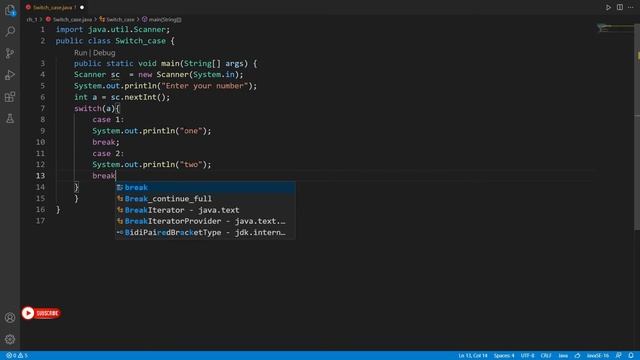Viewport: 640px width, 360px height.
Task: Open the Source Control view
Action: [x=10, y=53]
